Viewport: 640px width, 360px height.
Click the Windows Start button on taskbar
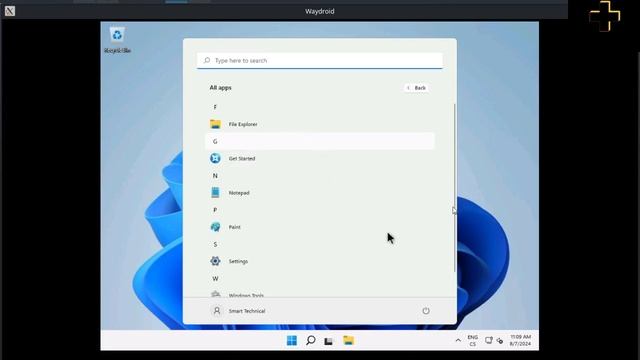pos(292,340)
